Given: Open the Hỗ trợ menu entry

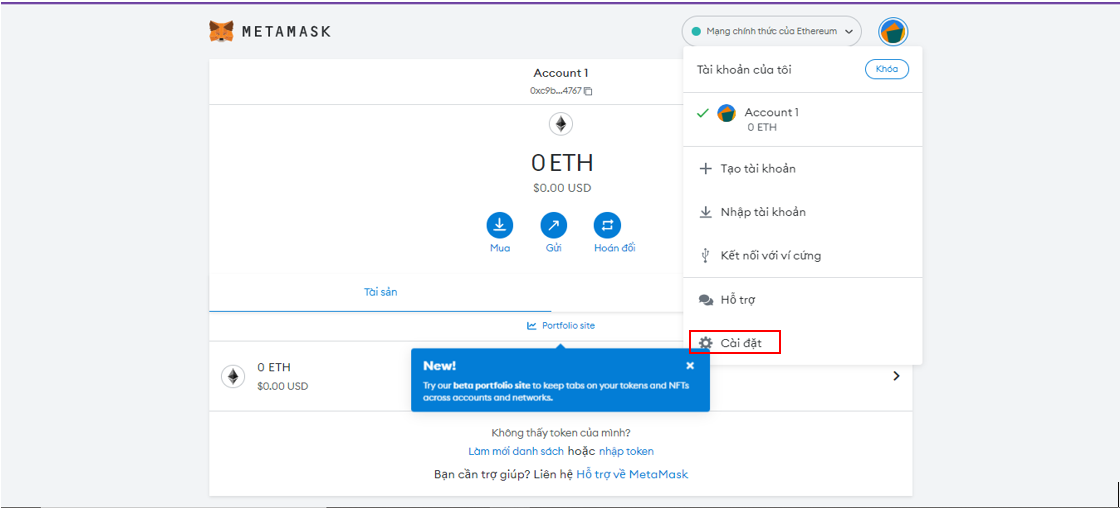Looking at the screenshot, I should pos(803,300).
